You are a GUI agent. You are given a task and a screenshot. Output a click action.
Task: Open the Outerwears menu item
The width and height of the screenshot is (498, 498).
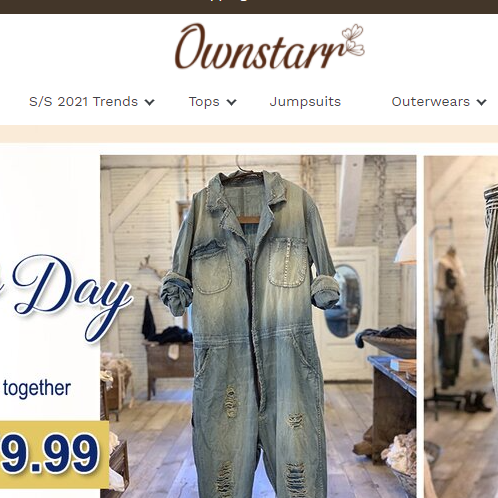430,102
